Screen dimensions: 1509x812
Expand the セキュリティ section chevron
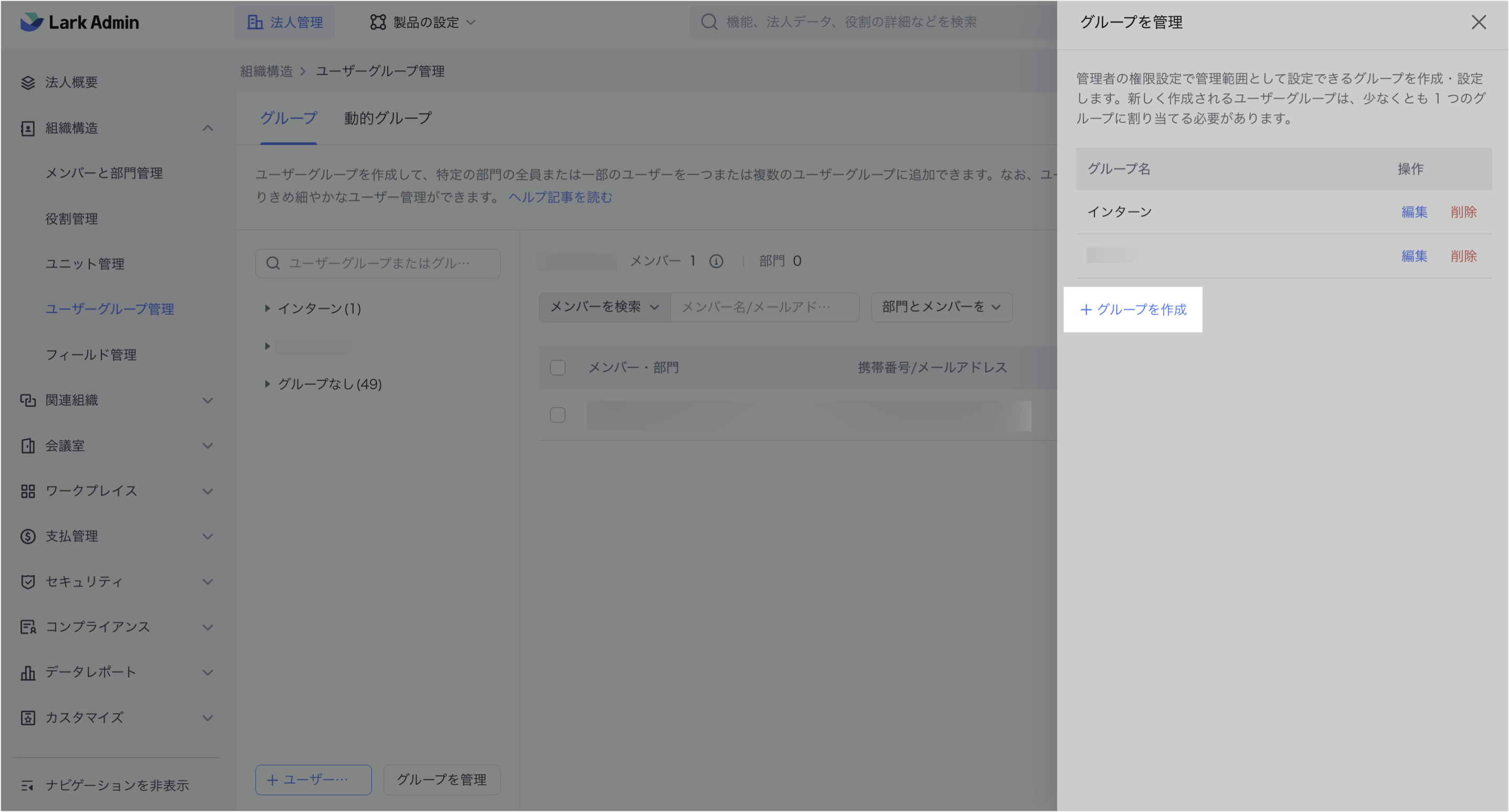[x=208, y=582]
